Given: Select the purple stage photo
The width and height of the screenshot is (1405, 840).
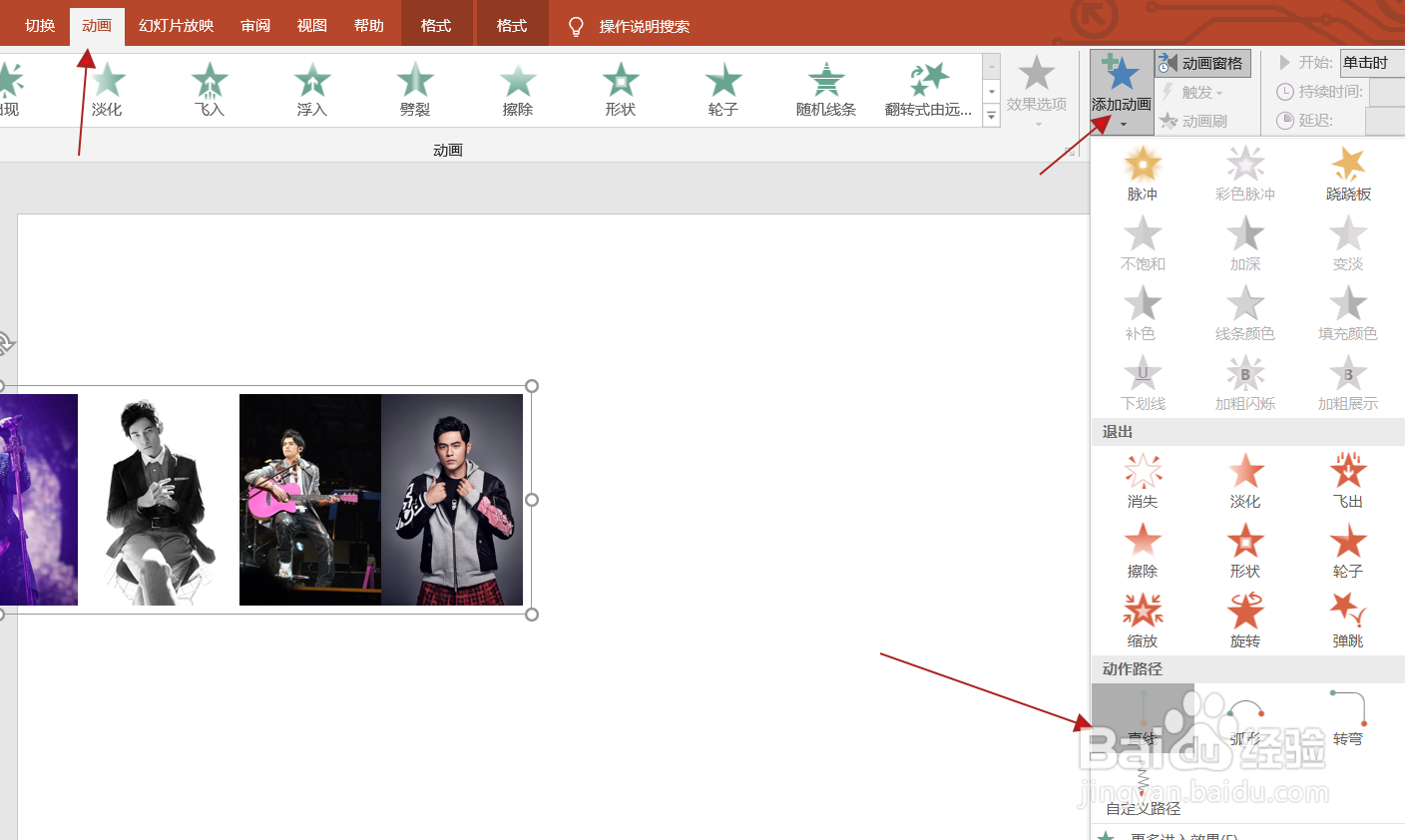Looking at the screenshot, I should click(x=39, y=500).
